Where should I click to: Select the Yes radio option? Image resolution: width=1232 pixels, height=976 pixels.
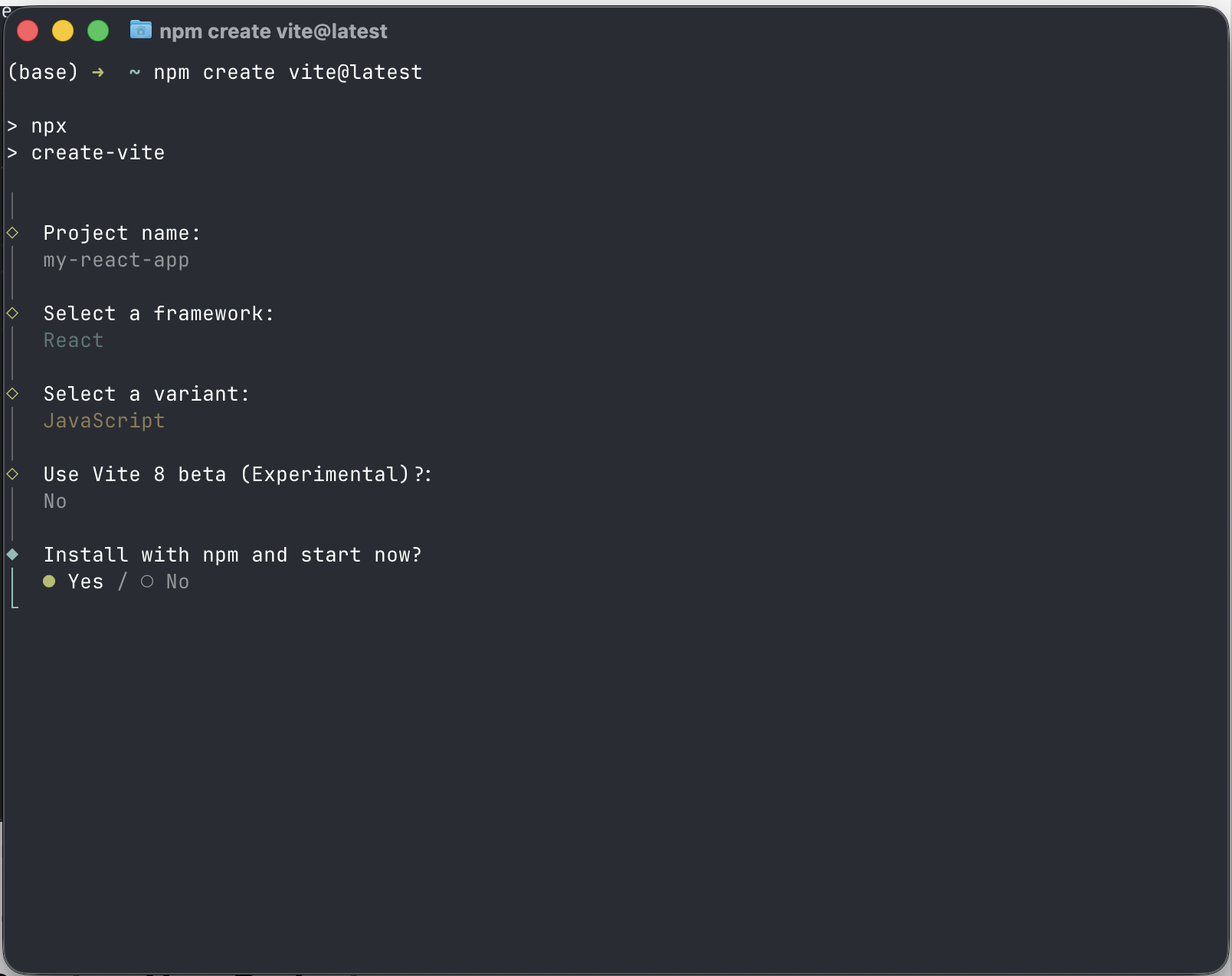tap(50, 581)
